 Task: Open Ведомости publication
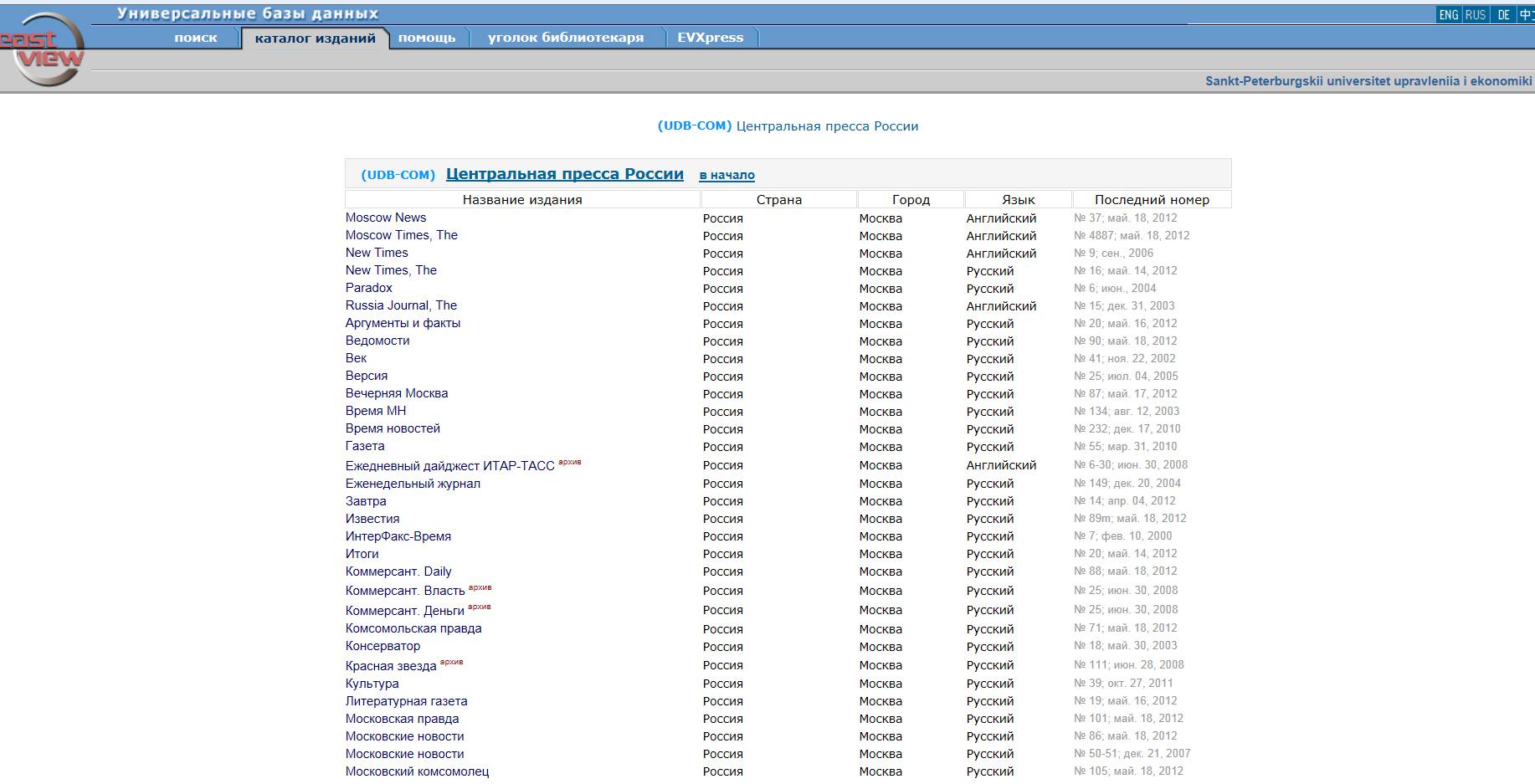tap(377, 341)
